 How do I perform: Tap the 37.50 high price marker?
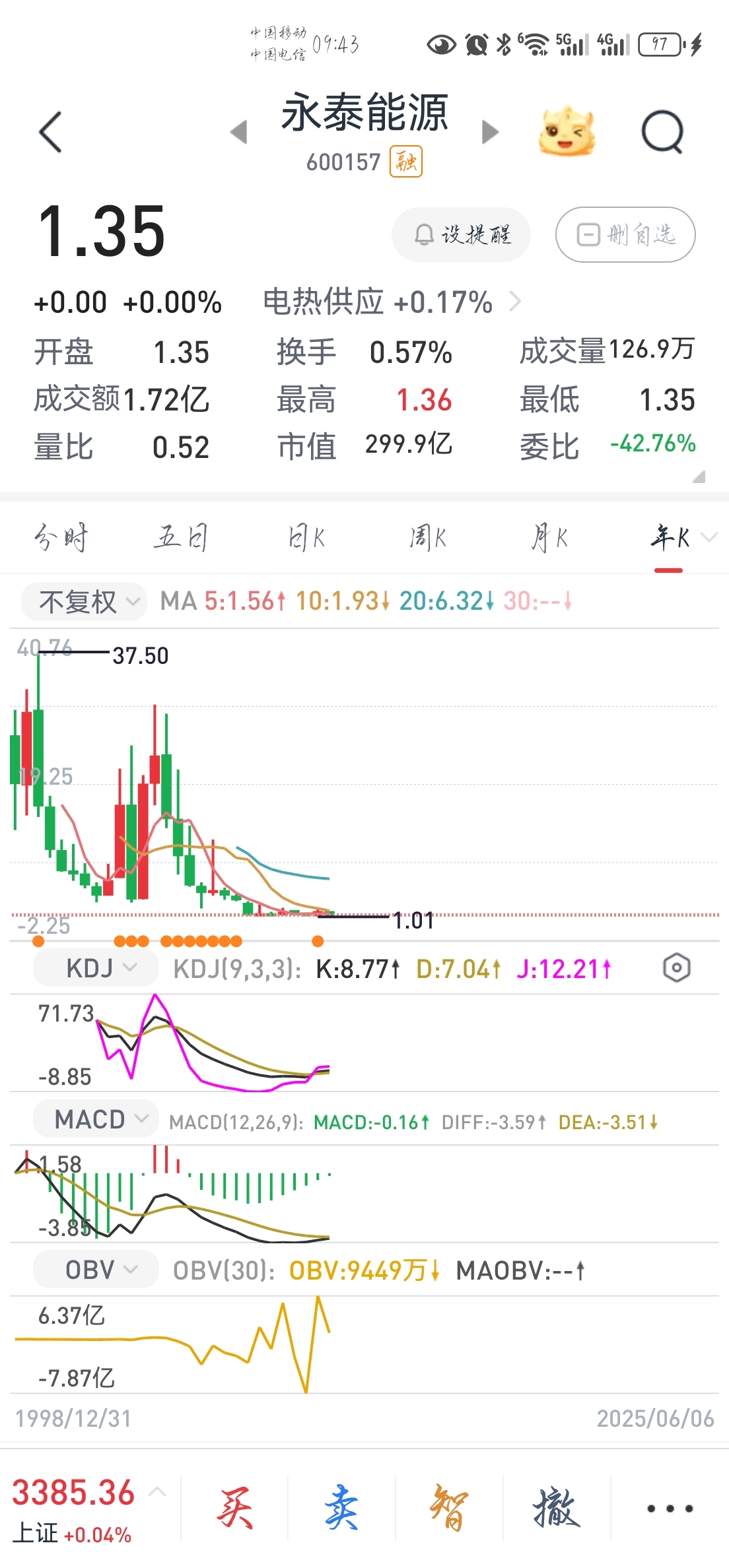tap(141, 656)
